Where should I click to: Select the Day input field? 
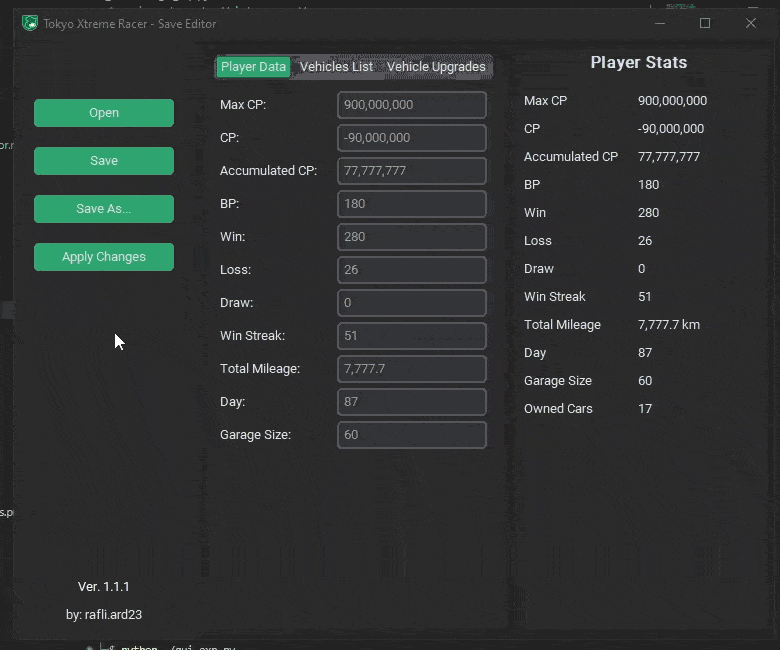pos(412,402)
